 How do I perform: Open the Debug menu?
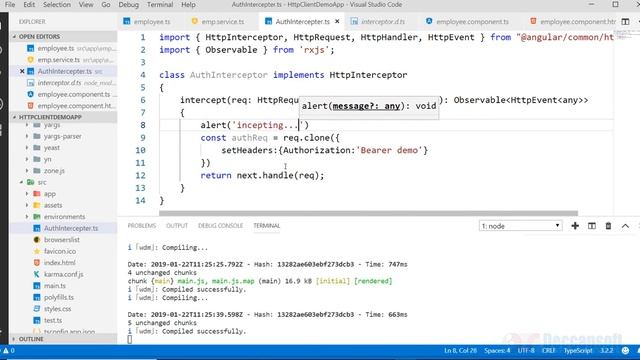coord(129,4)
